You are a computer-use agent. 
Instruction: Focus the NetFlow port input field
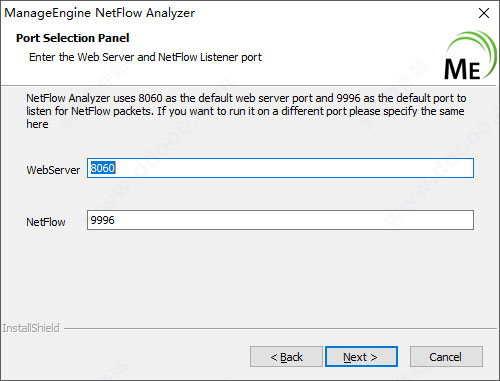click(x=280, y=220)
